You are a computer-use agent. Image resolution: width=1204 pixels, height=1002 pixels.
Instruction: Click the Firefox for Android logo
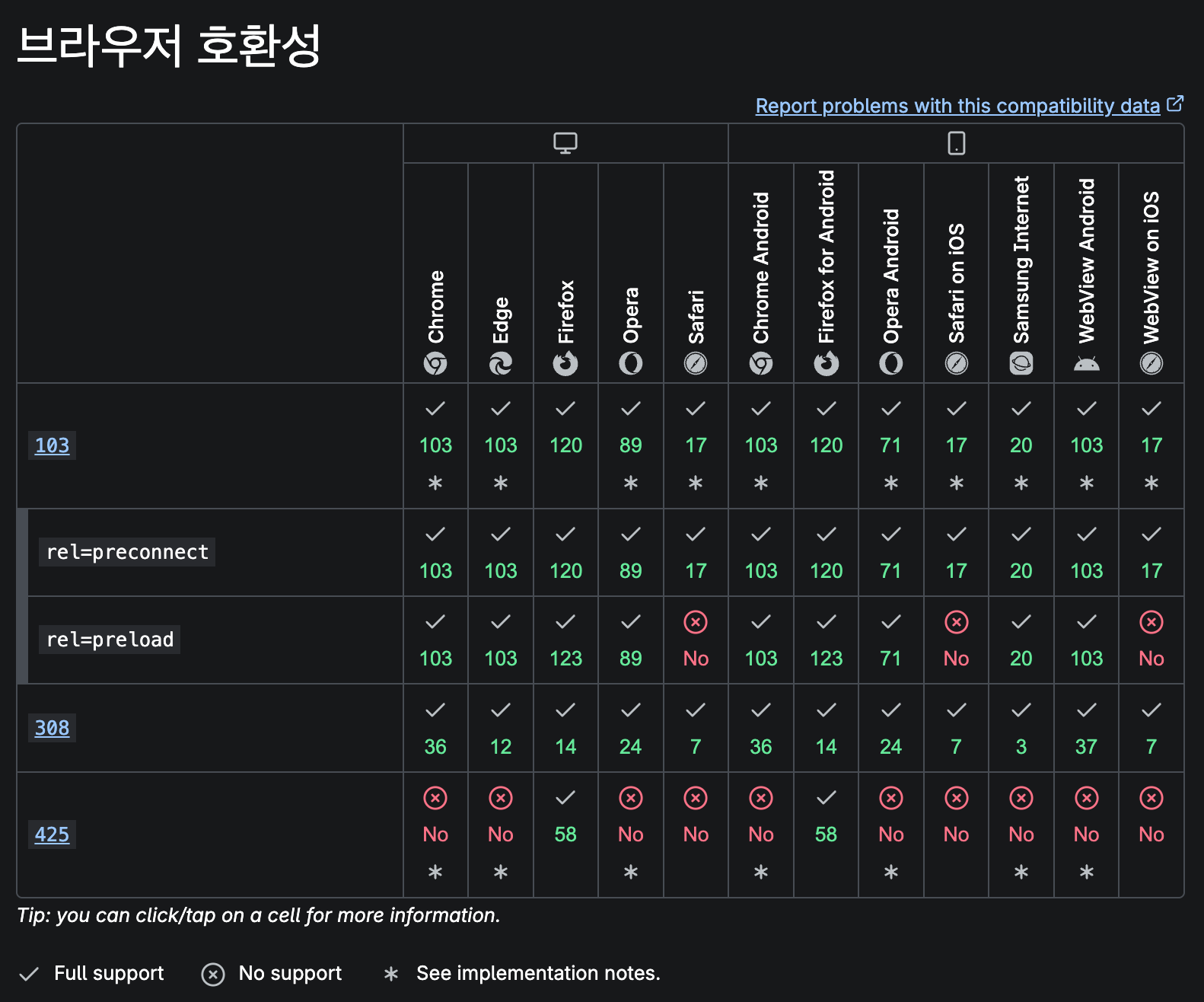coord(827,364)
